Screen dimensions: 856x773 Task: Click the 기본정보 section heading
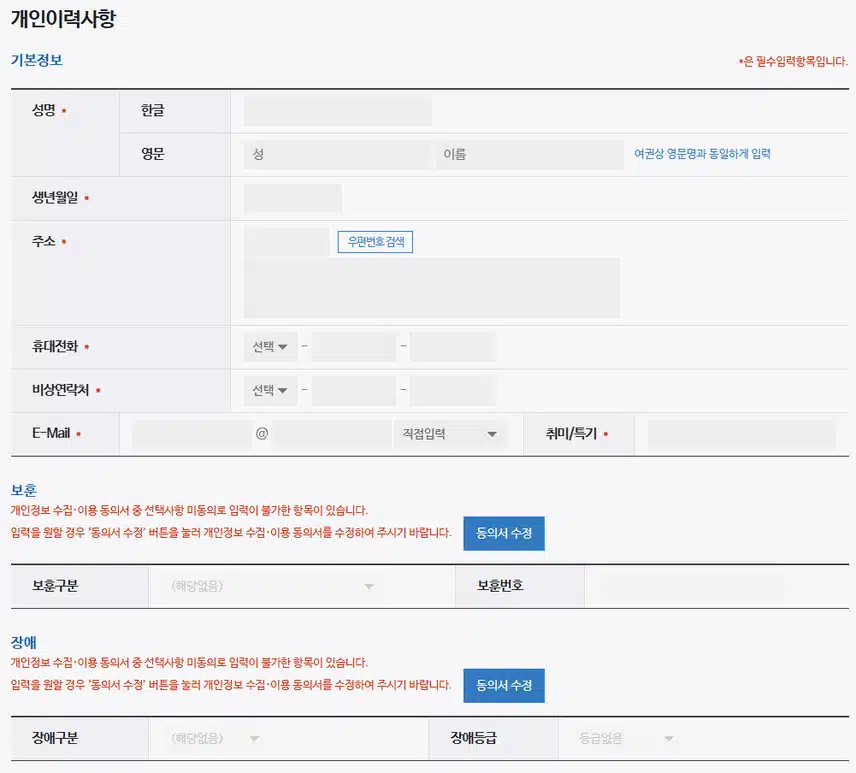click(37, 60)
